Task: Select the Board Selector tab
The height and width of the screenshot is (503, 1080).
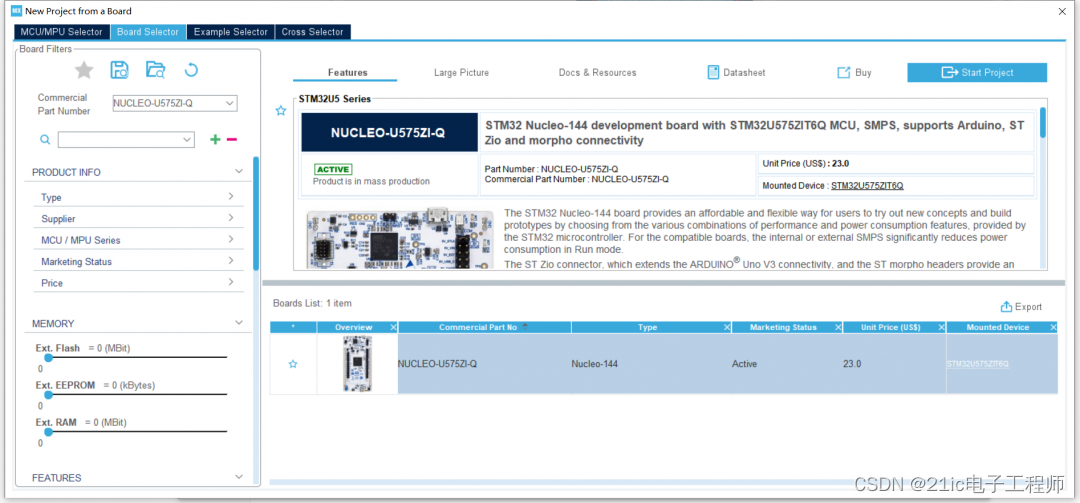Action: tap(148, 32)
